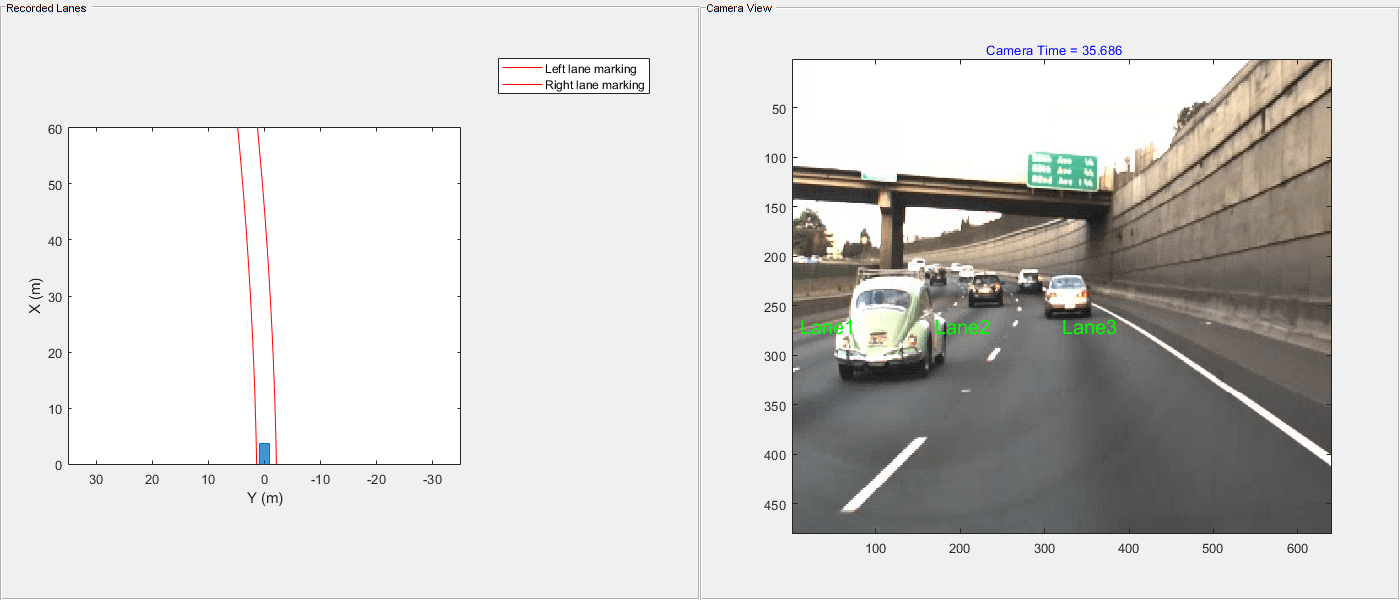Click the Lane3 green label
Screen dimensions: 1400x600
(x=1089, y=328)
